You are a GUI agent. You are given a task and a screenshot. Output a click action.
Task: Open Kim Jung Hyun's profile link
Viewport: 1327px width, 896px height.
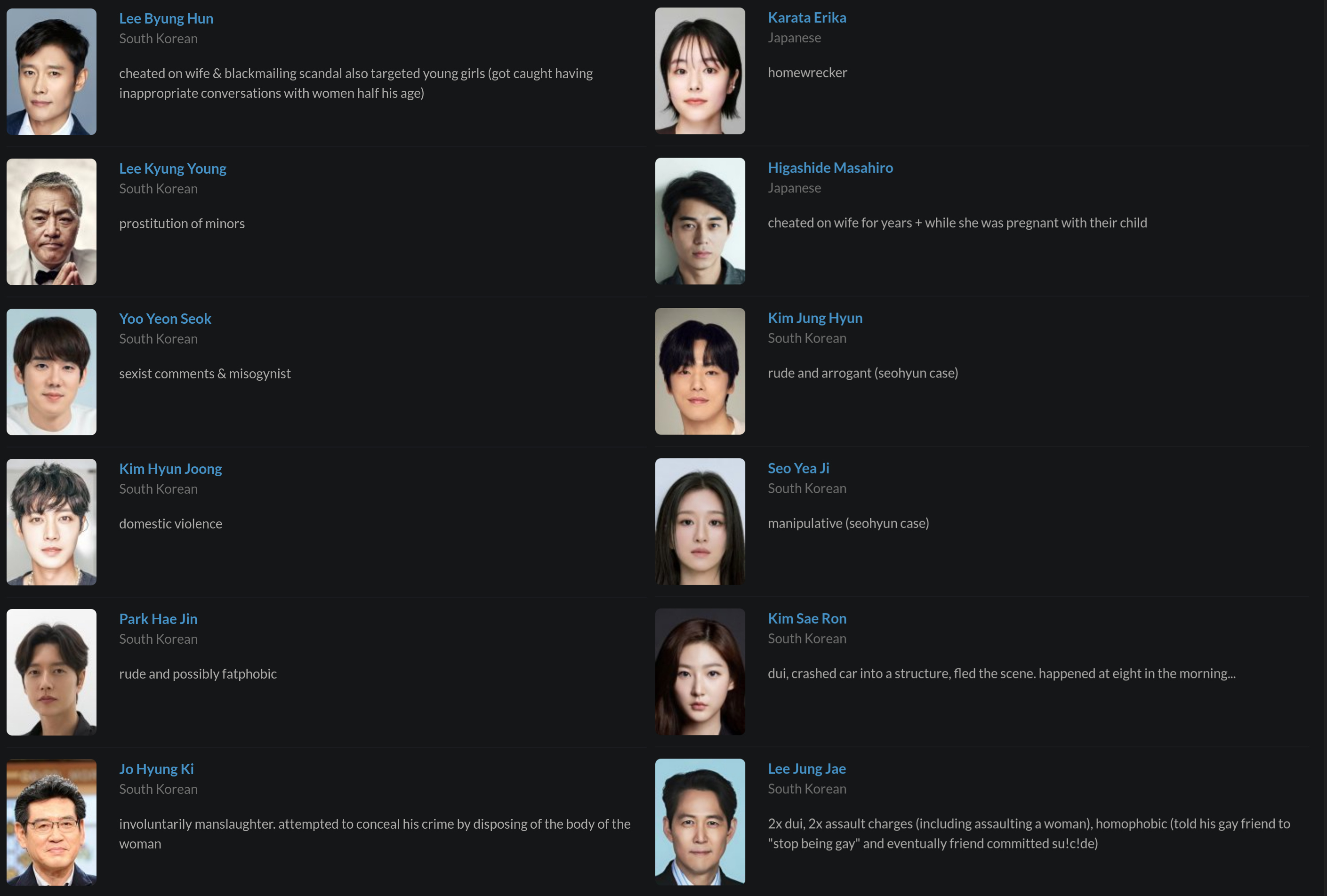click(815, 317)
